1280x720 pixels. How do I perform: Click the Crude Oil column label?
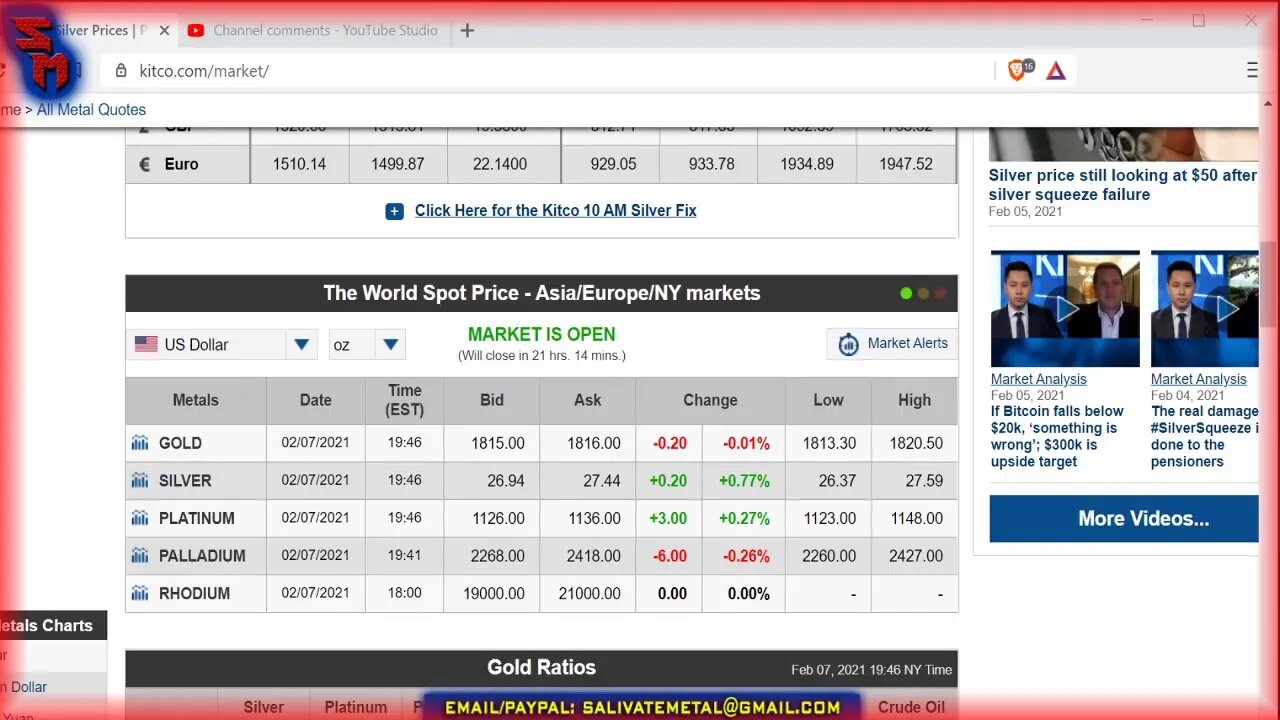click(x=911, y=707)
